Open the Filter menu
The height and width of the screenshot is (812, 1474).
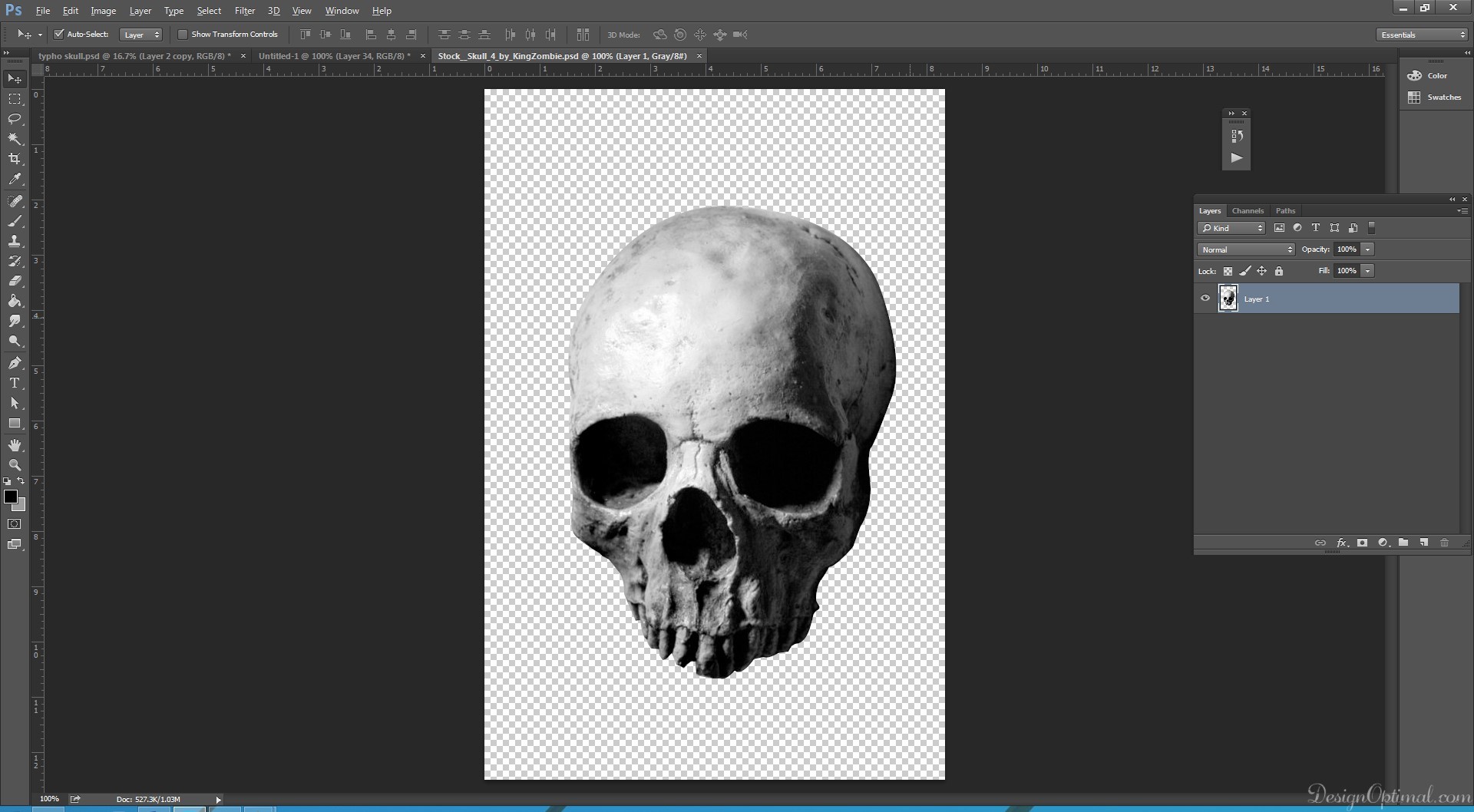pos(245,11)
